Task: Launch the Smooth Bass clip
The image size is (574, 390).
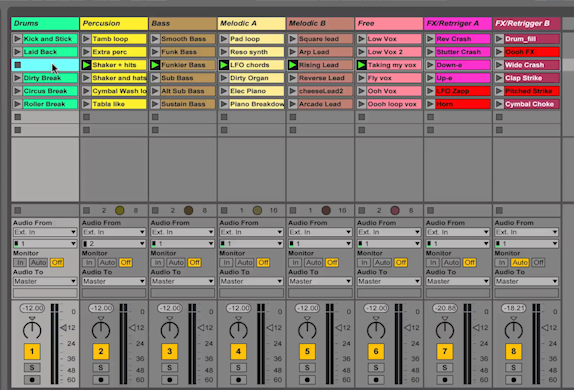Action: (x=155, y=38)
